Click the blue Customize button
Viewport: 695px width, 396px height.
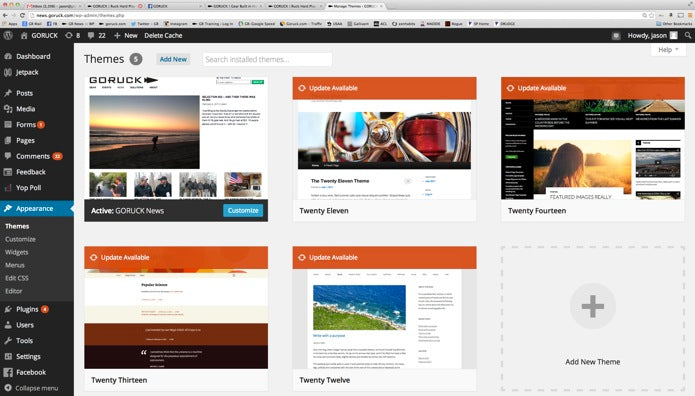pyautogui.click(x=243, y=211)
